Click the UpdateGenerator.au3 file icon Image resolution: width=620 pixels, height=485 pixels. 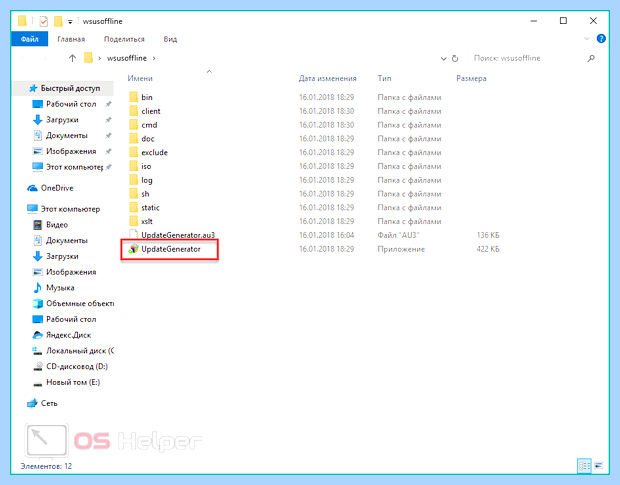[x=134, y=235]
